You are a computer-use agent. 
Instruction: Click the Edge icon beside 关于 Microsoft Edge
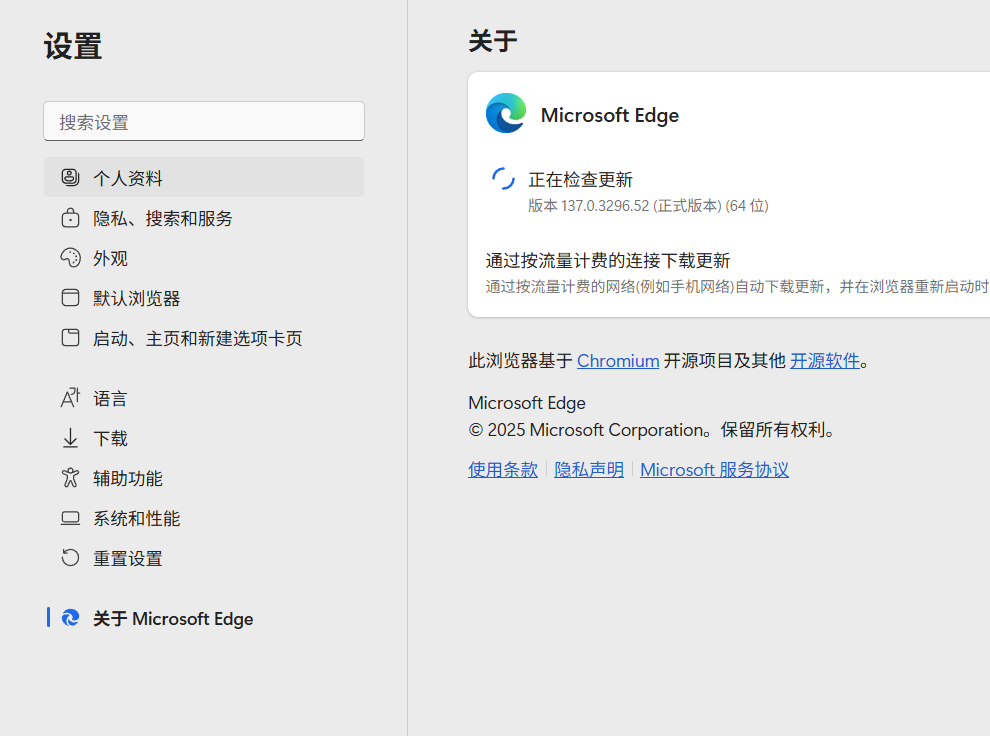click(x=70, y=618)
